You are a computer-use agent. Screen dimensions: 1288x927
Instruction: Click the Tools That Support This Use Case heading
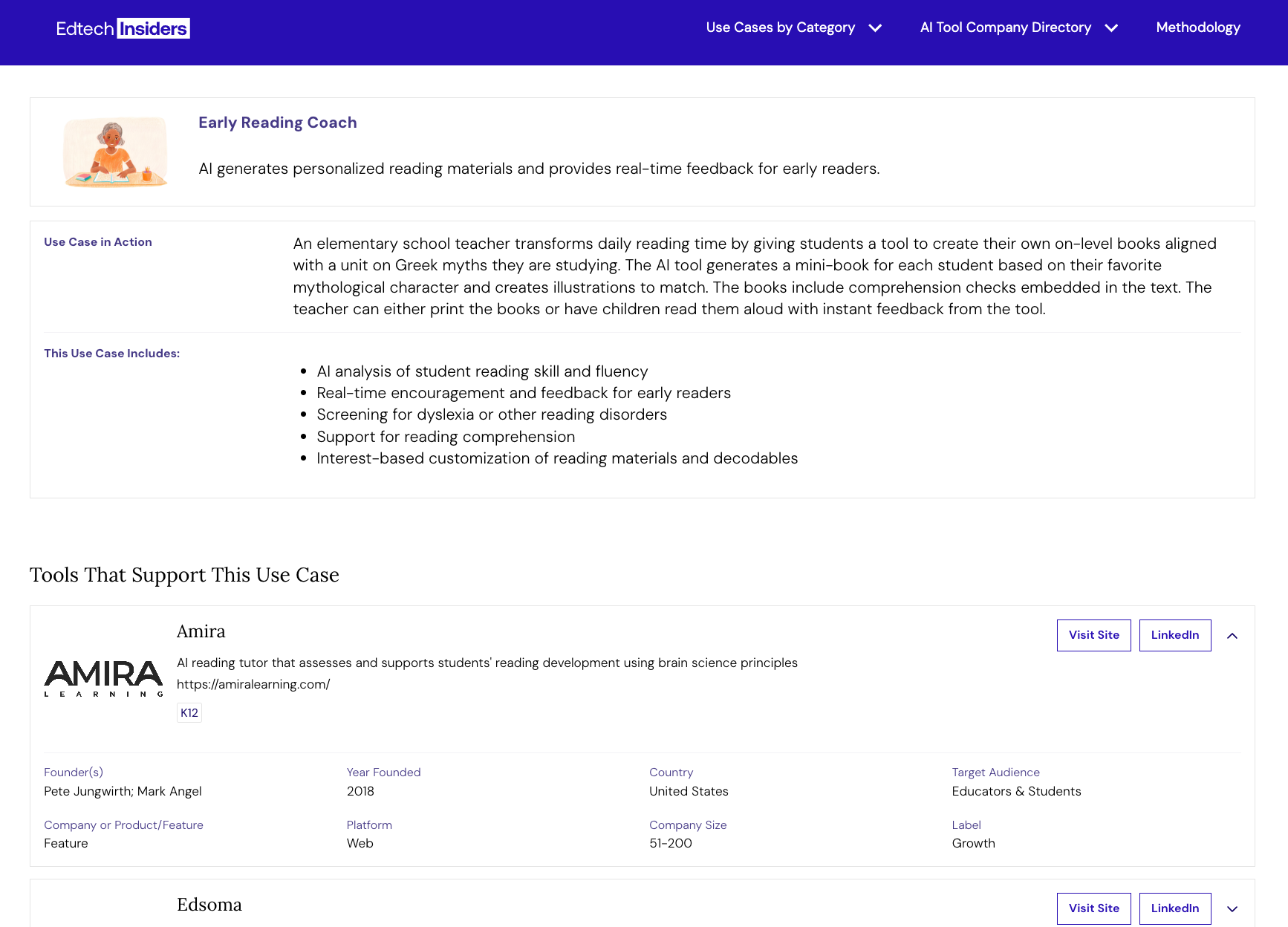pyautogui.click(x=184, y=575)
